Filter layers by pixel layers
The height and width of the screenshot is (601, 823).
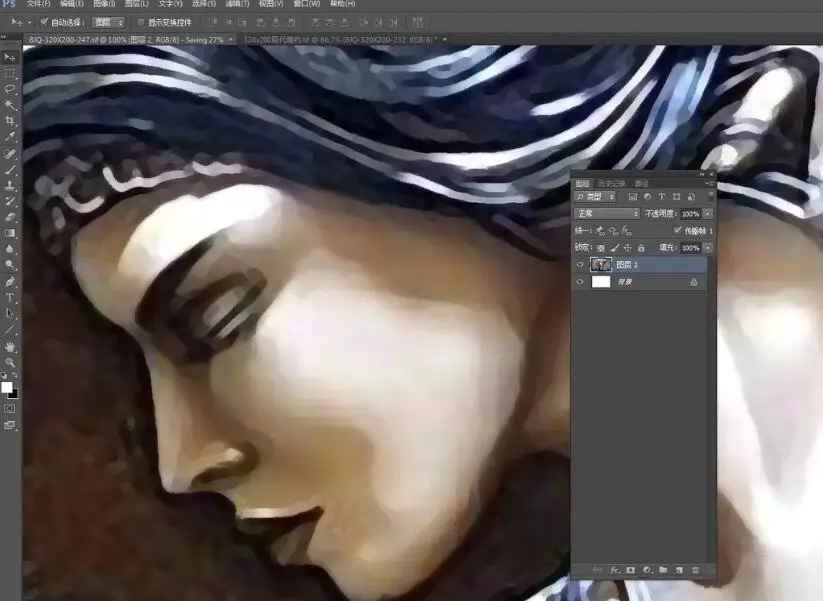tap(632, 197)
